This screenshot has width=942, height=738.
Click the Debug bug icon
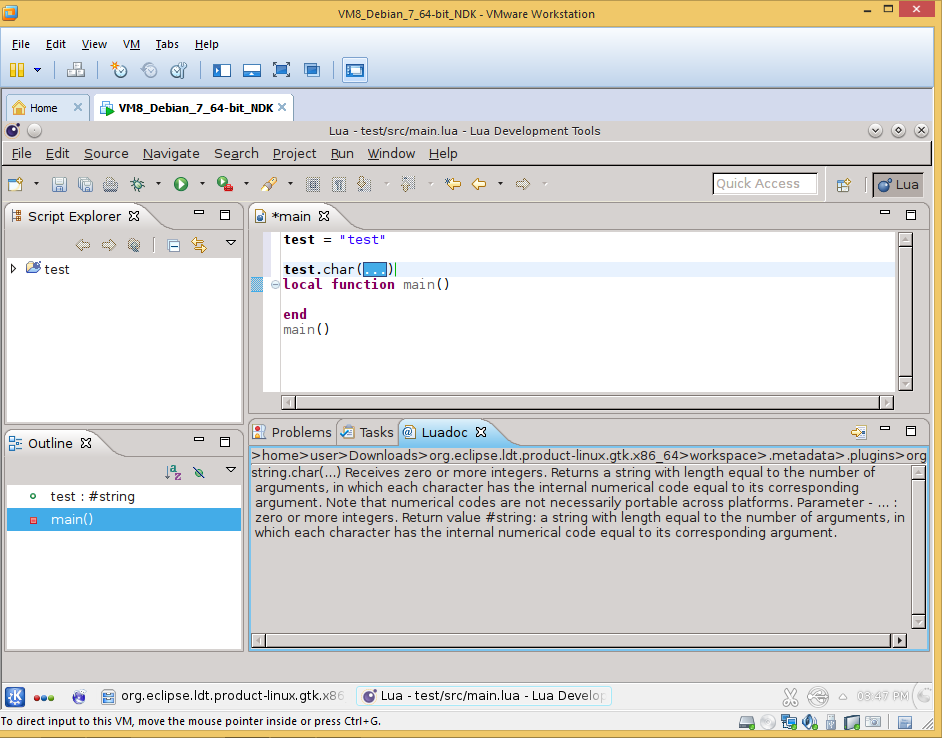[138, 184]
